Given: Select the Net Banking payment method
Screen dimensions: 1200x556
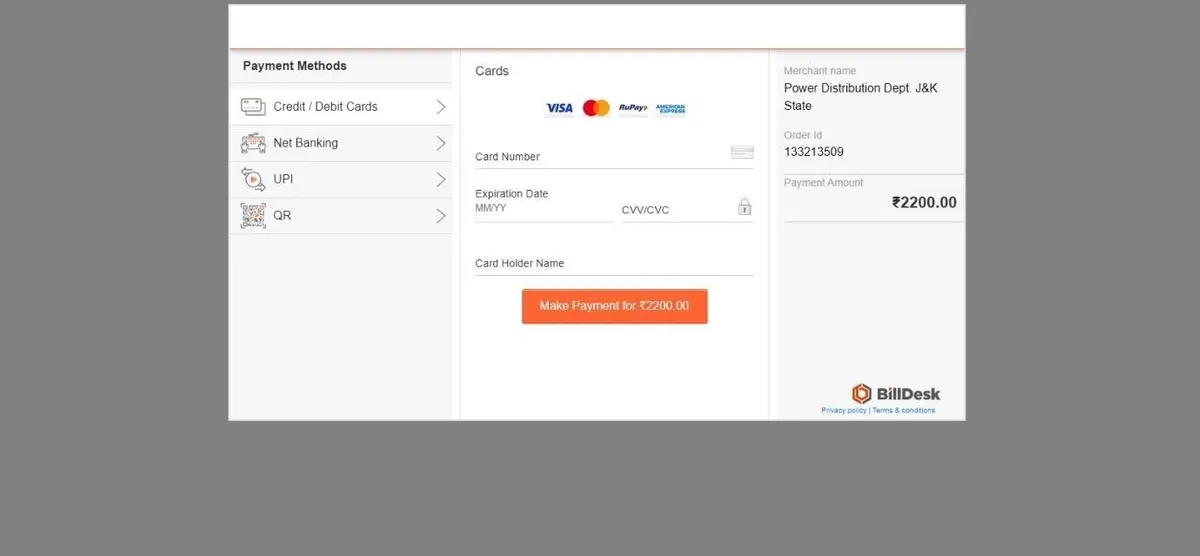Looking at the screenshot, I should coord(341,143).
